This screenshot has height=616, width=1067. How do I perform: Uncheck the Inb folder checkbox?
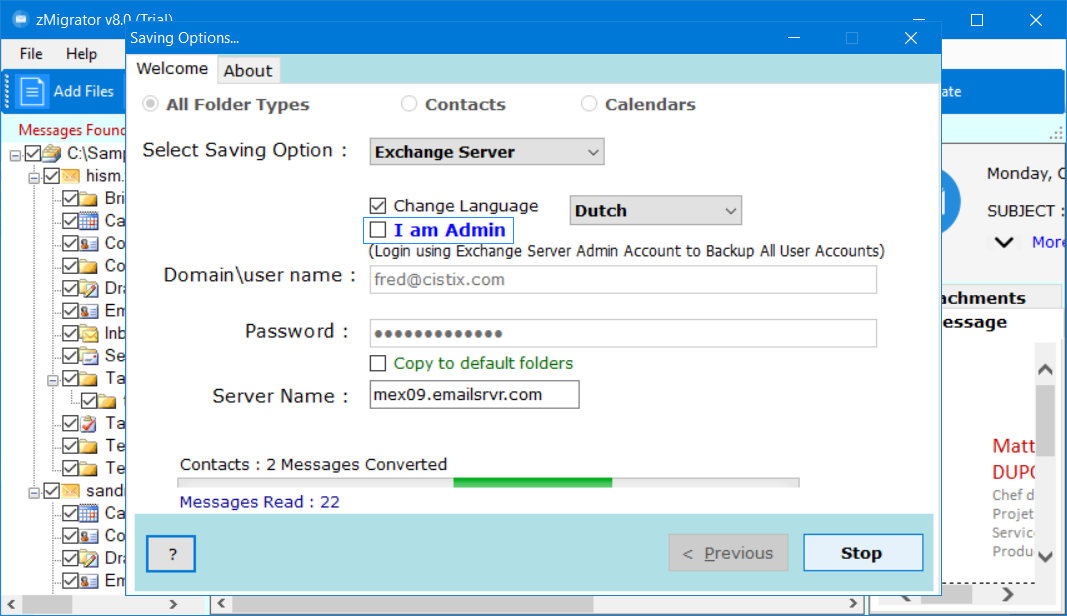point(70,334)
